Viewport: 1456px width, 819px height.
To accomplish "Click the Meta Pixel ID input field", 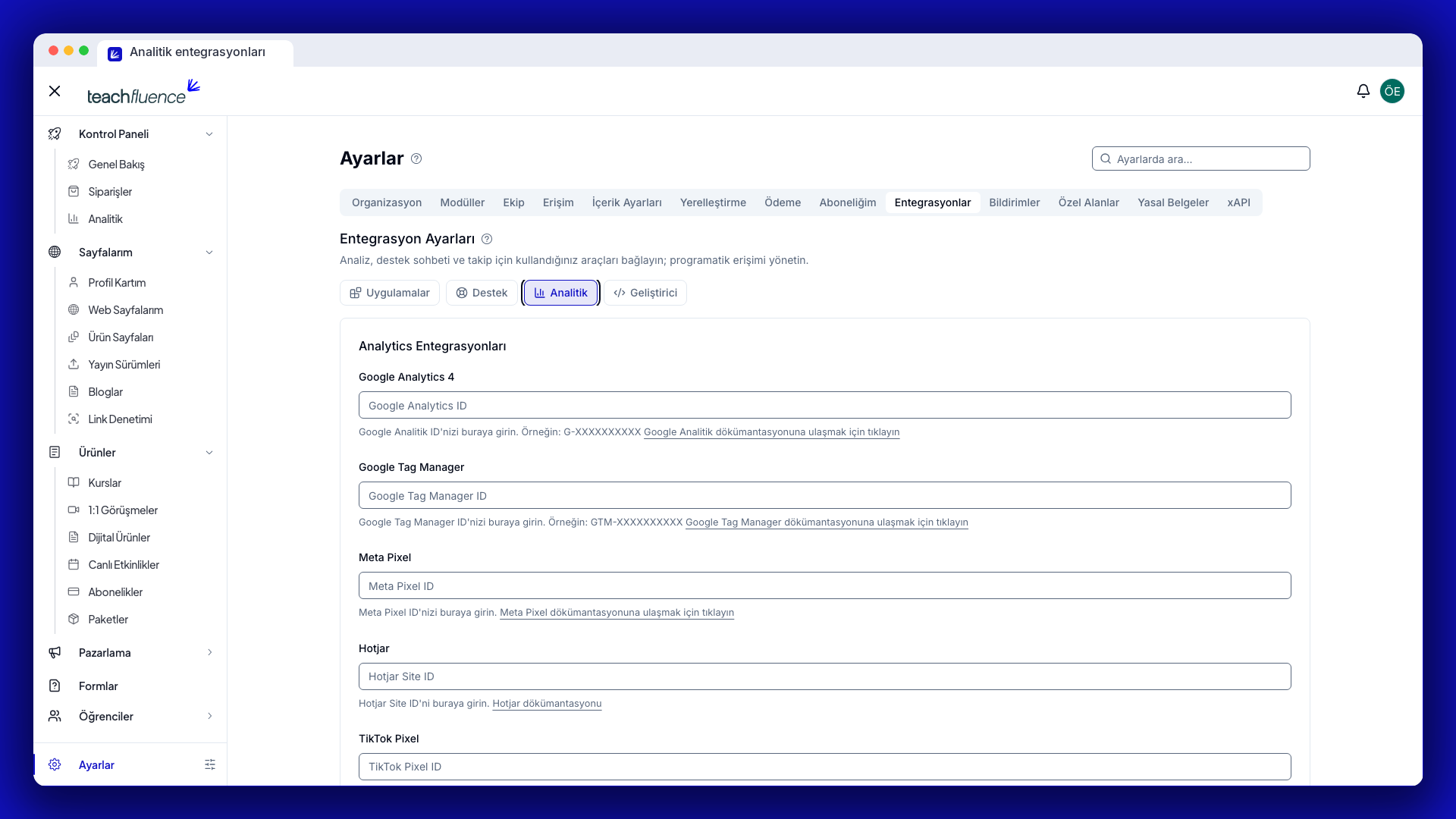I will pos(824,585).
